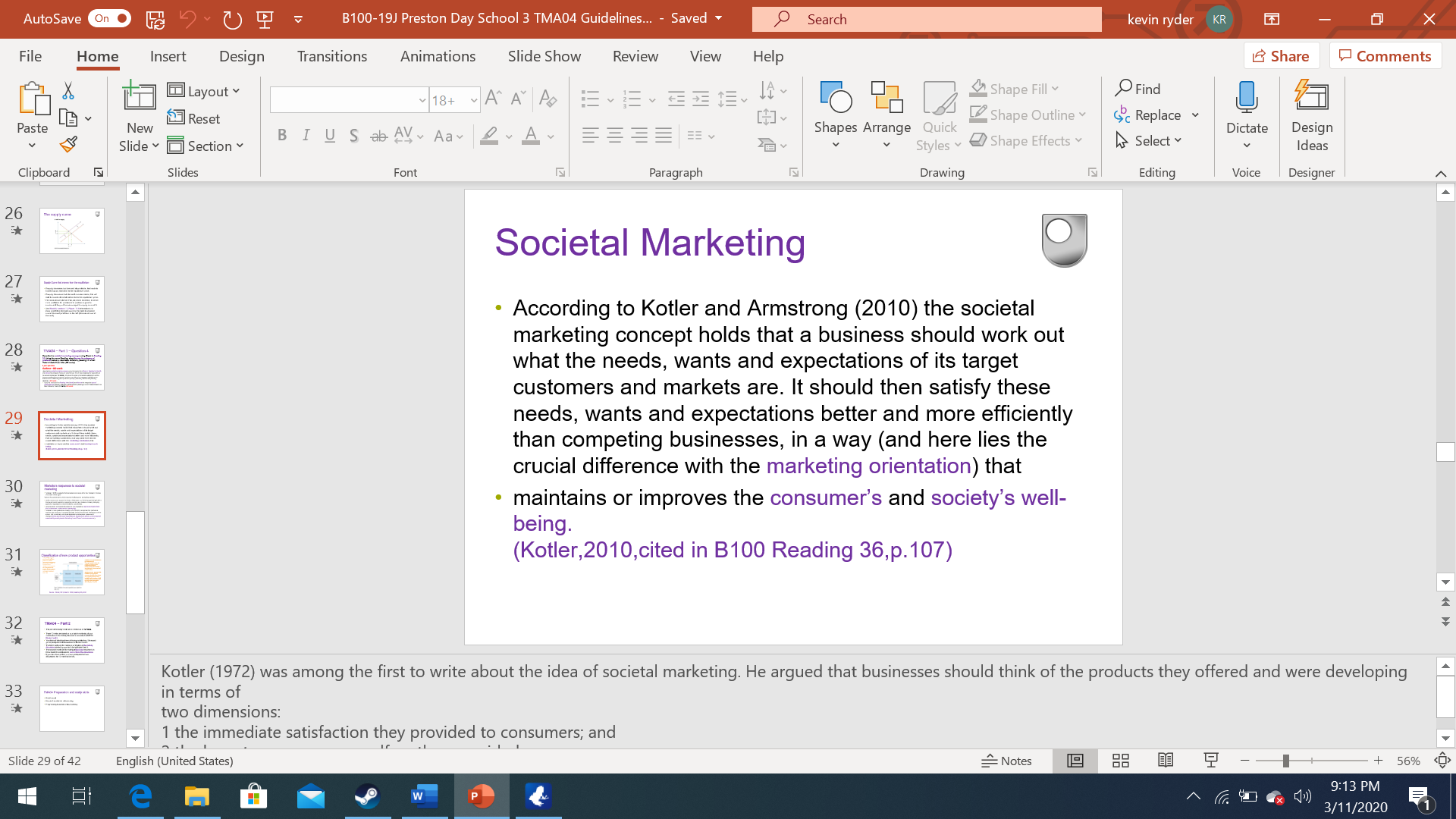Open the File tab

[30, 56]
